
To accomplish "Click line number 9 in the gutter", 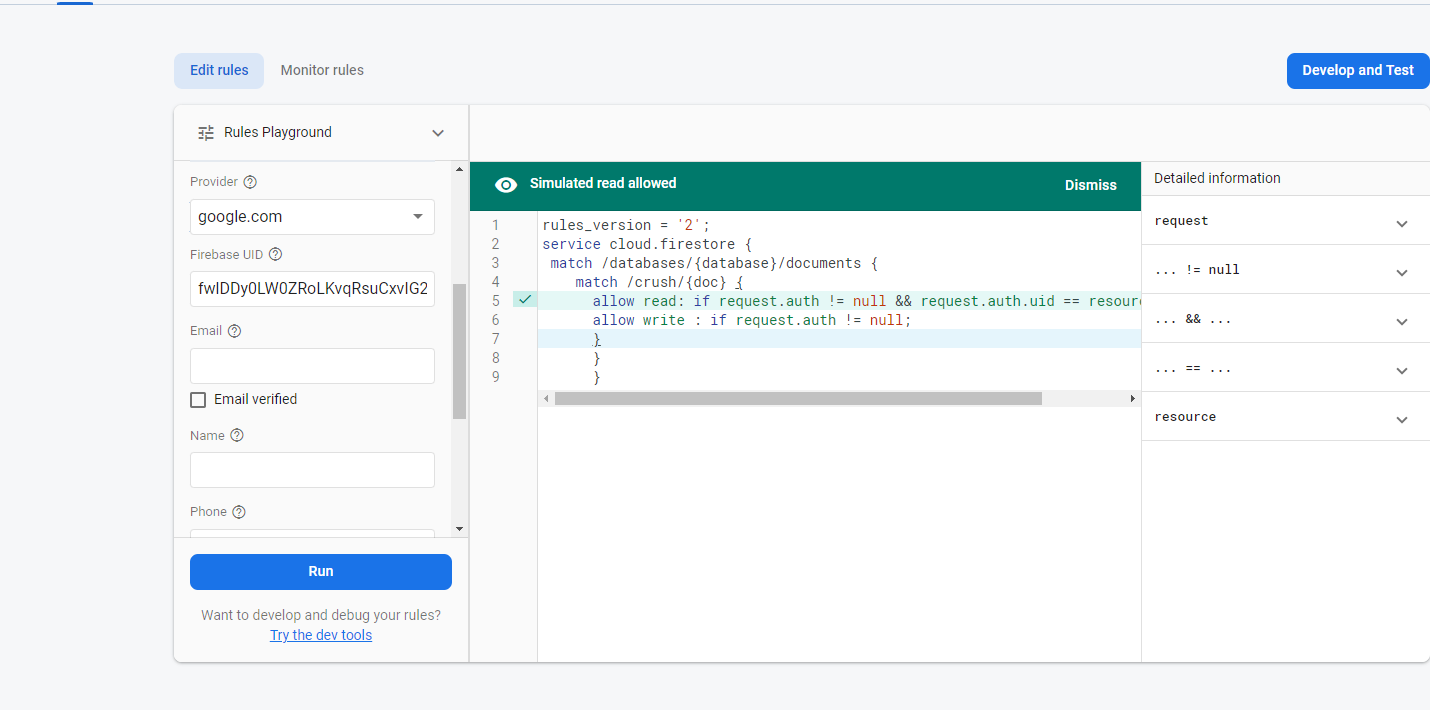I will coord(495,377).
